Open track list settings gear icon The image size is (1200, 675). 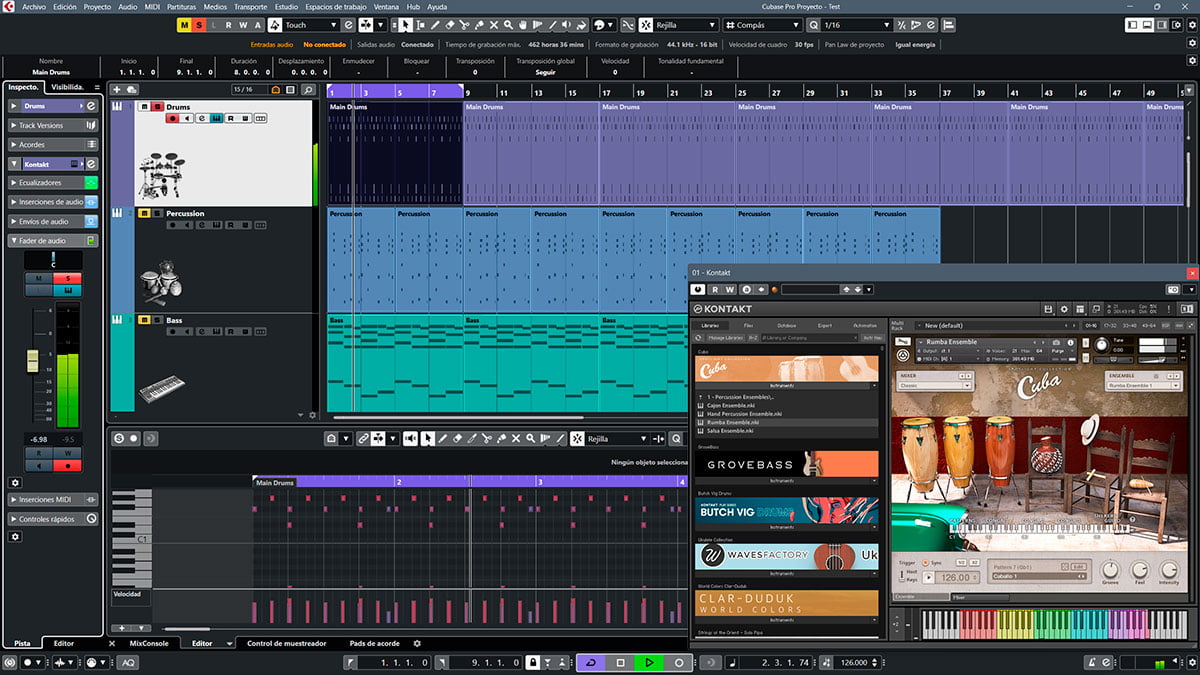pos(312,415)
